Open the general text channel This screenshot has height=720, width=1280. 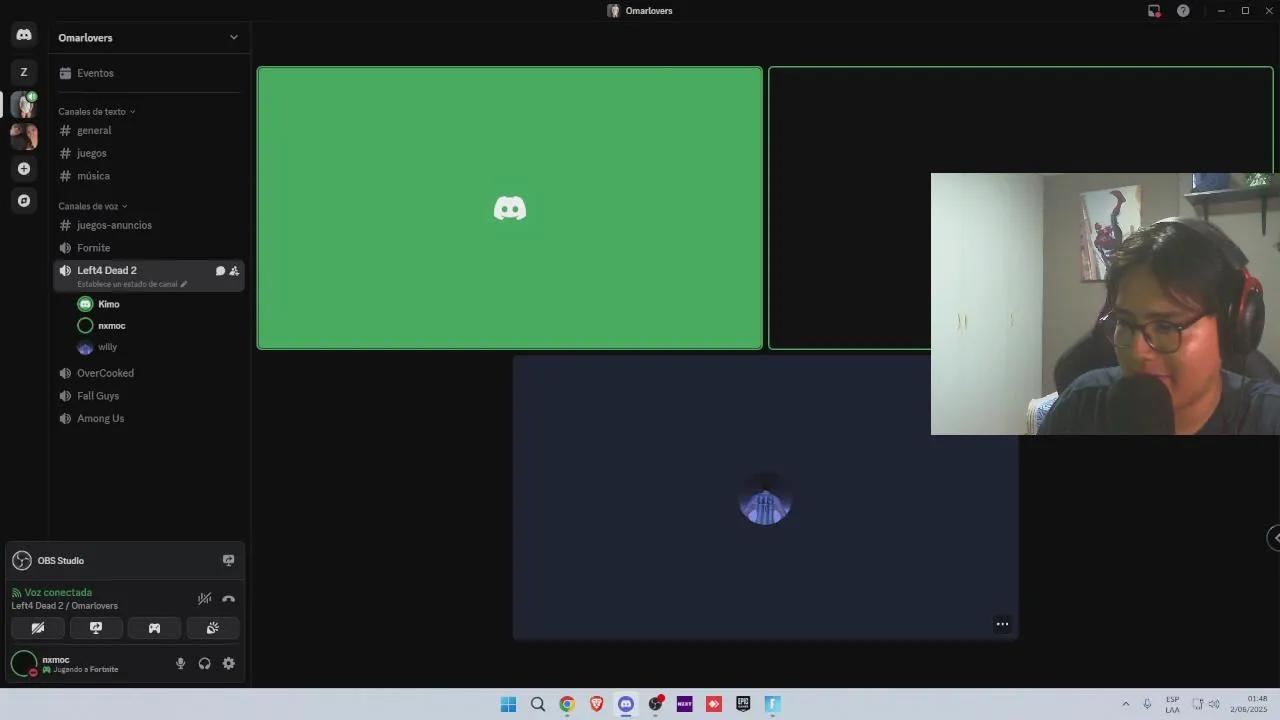94,131
